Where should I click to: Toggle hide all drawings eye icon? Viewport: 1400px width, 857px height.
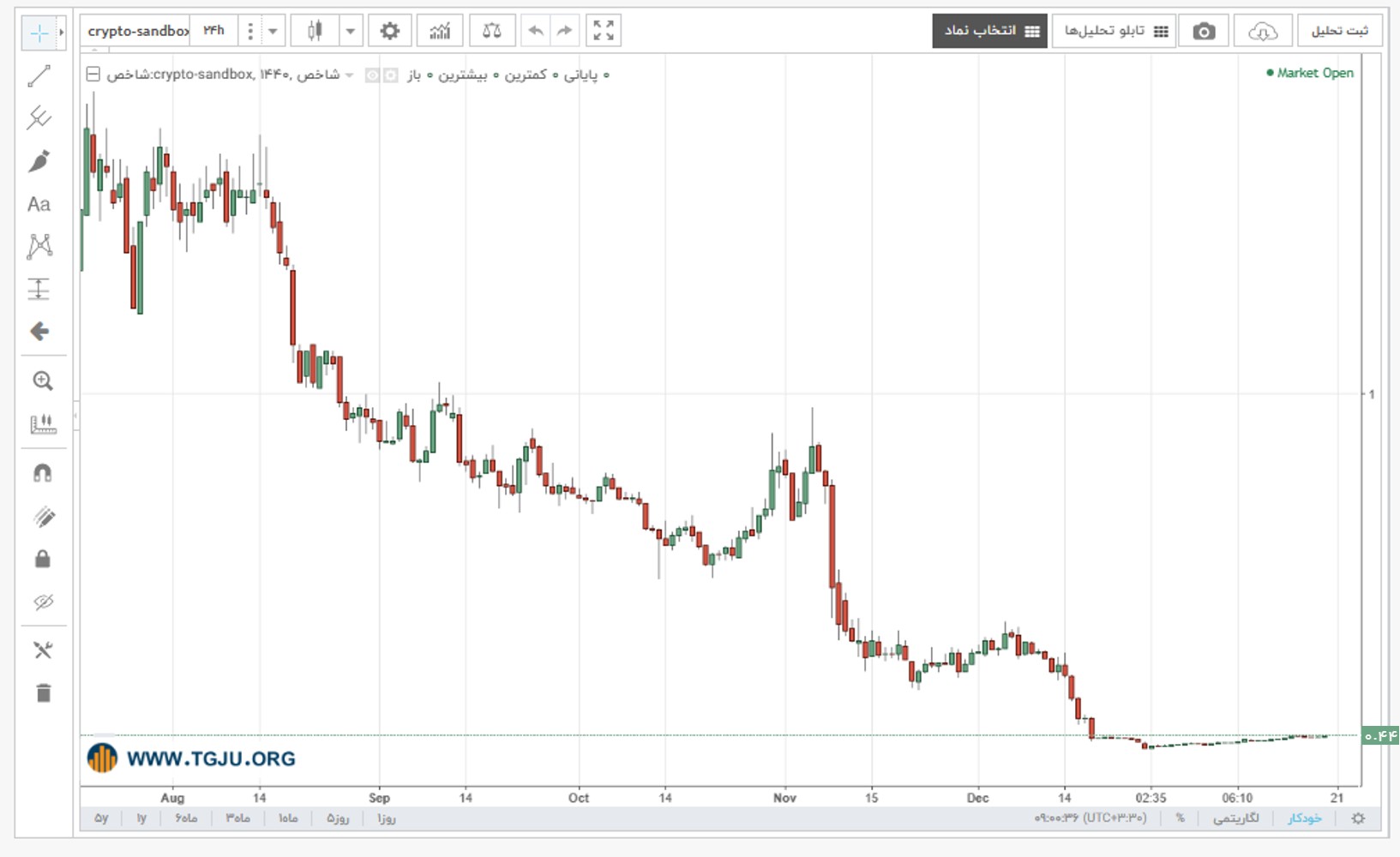[44, 602]
